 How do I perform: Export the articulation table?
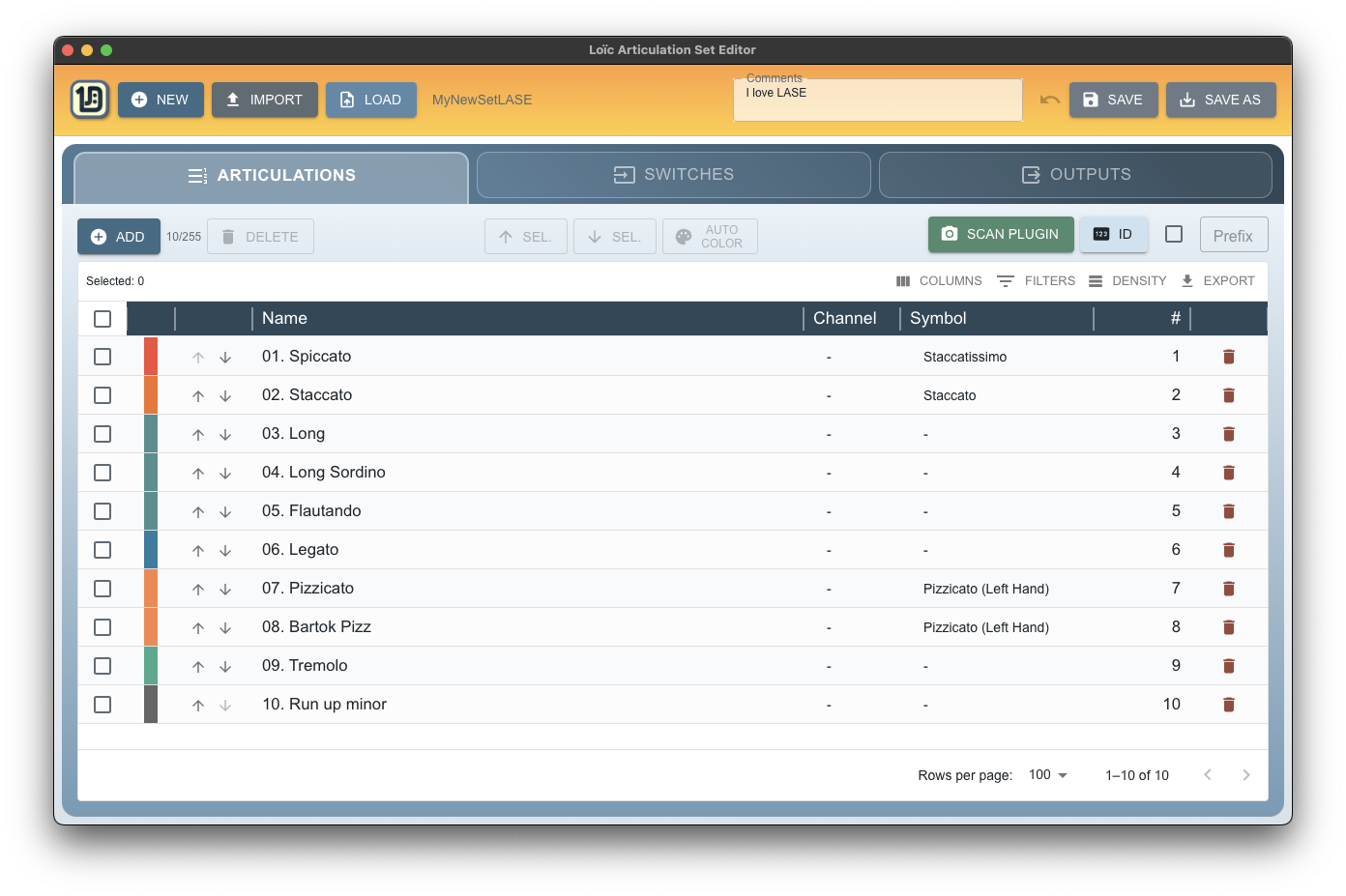(x=1217, y=281)
